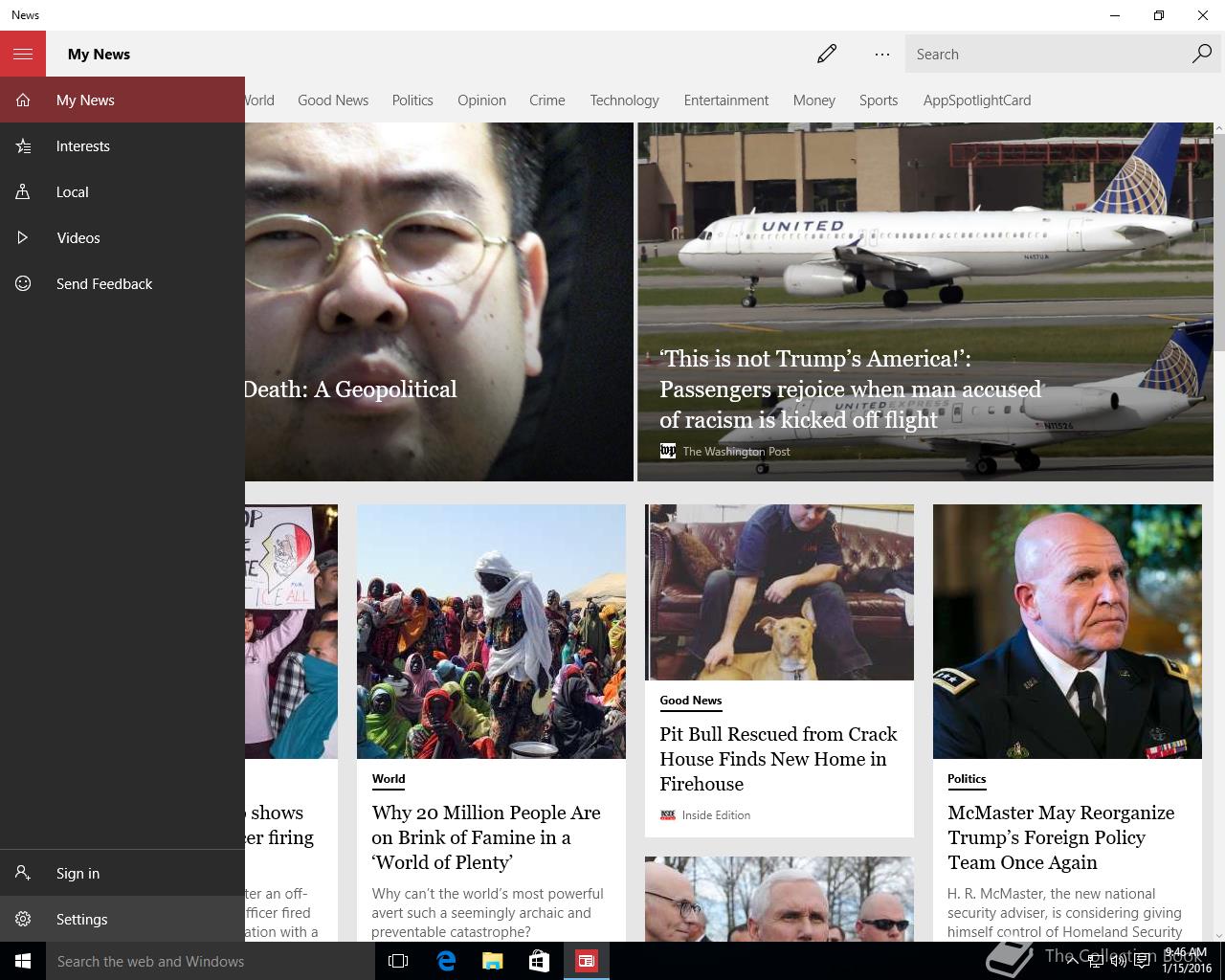Open File Explorer from the taskbar
The height and width of the screenshot is (980, 1225).
coord(492,961)
